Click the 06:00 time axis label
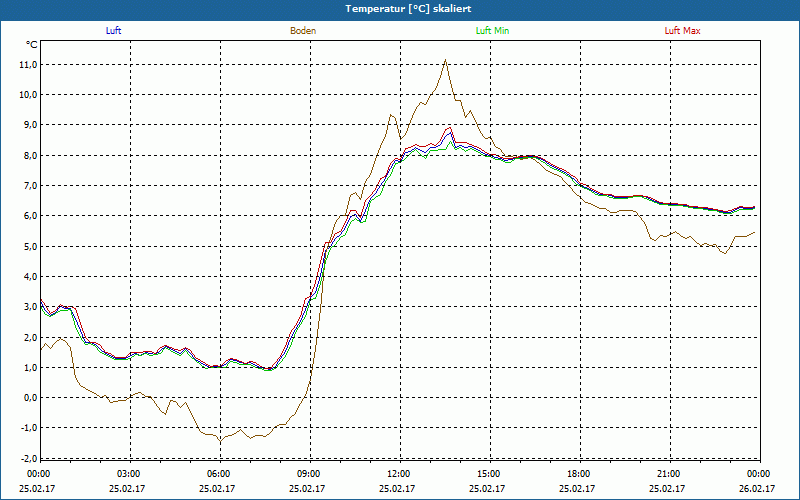800x500 pixels. click(x=218, y=474)
